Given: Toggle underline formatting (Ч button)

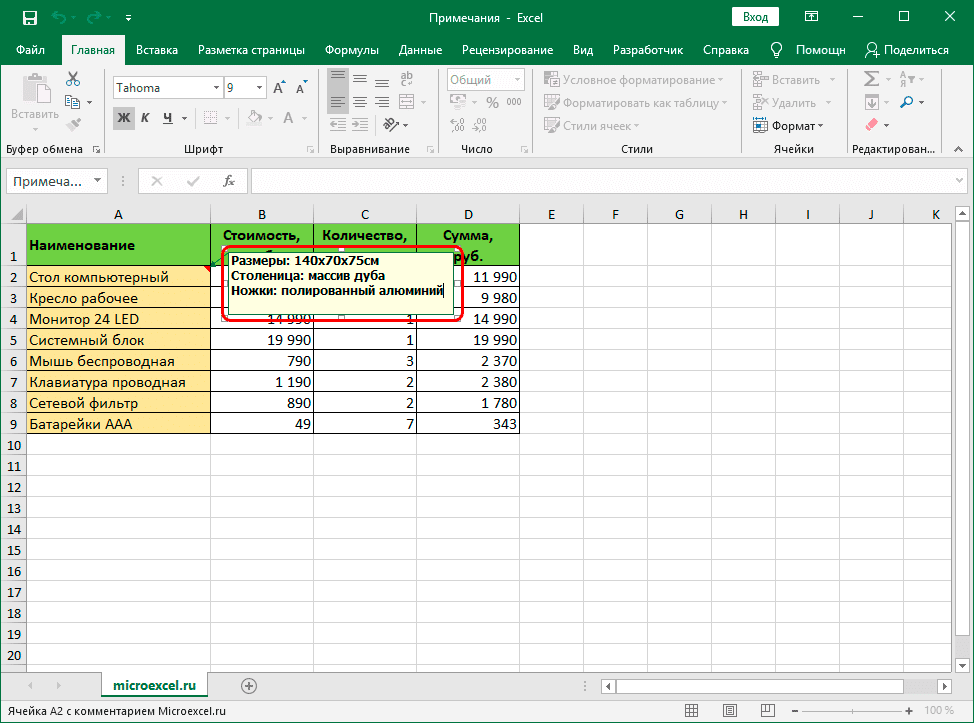Looking at the screenshot, I should click(x=167, y=118).
